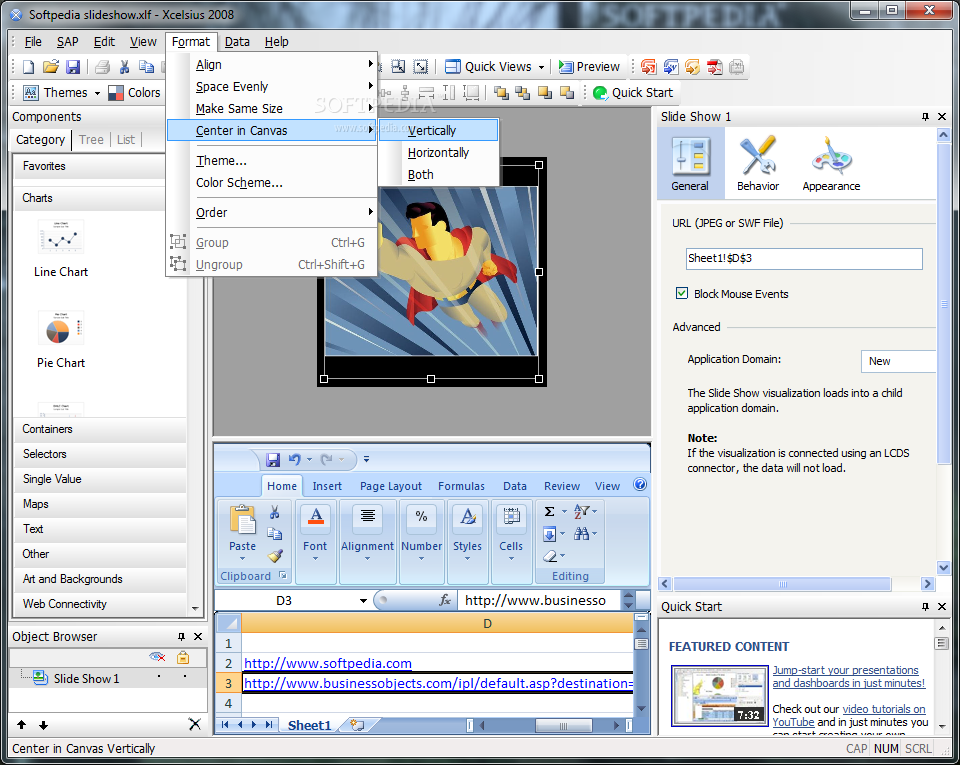960x765 pixels.
Task: Pin the Slide Show 1 properties panel
Action: [925, 116]
